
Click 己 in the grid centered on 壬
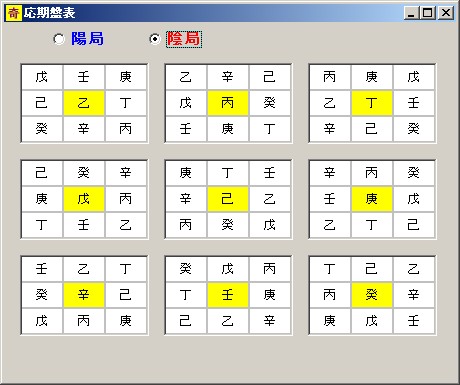point(186,321)
